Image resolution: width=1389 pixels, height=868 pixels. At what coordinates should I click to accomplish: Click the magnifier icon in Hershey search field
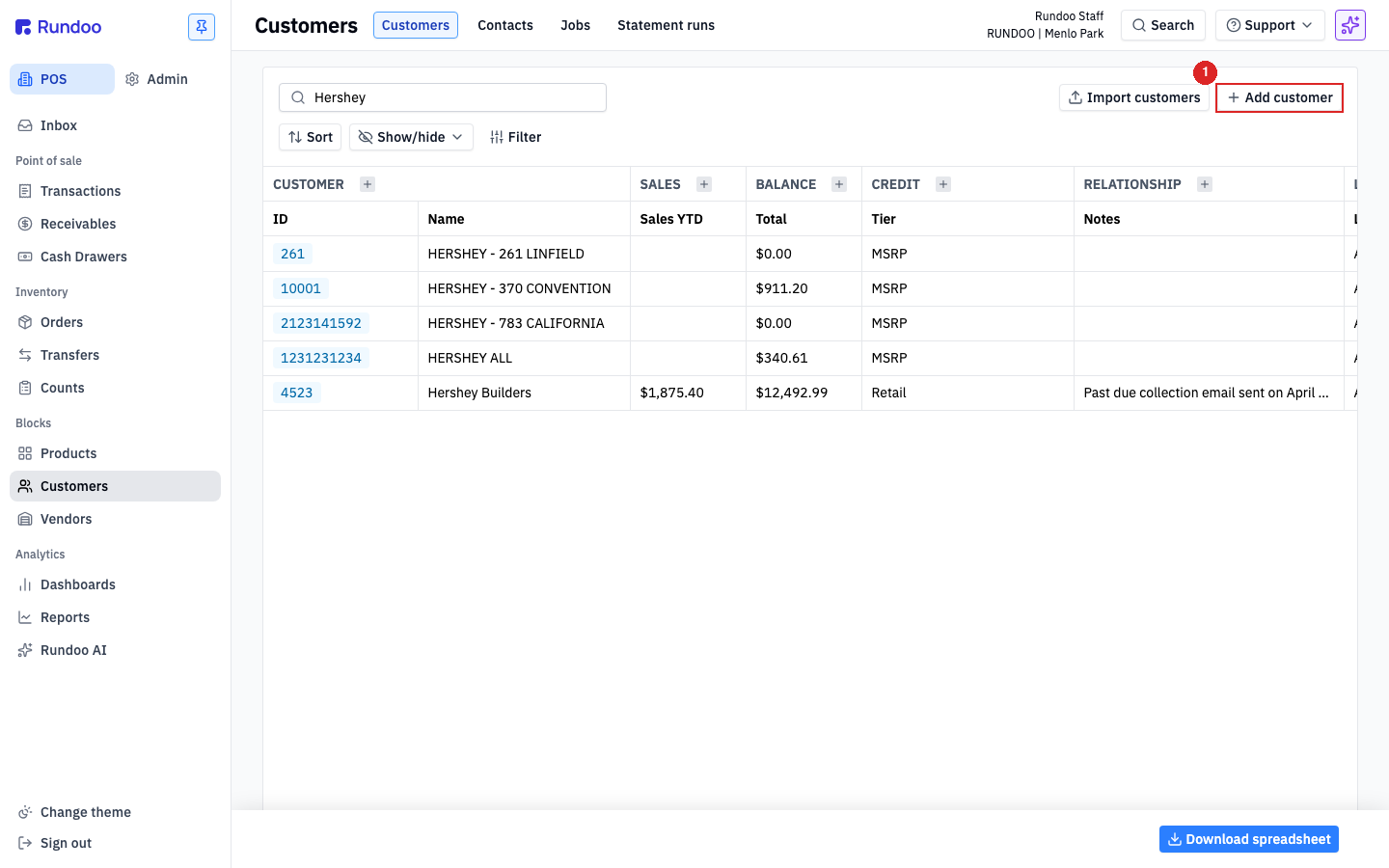click(298, 97)
